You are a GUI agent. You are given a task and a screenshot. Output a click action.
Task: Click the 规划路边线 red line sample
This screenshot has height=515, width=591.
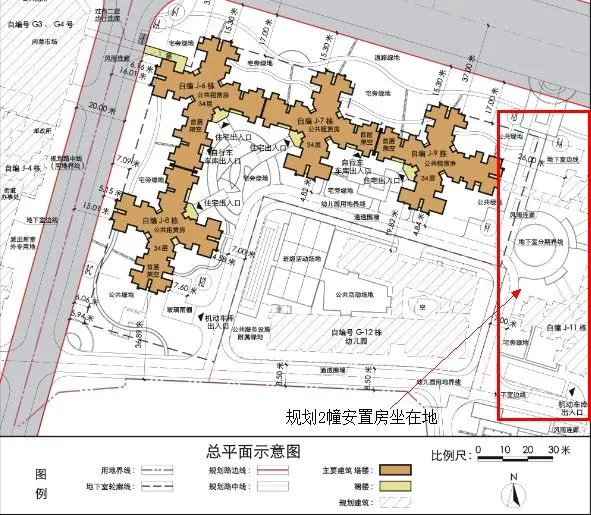pos(273,470)
